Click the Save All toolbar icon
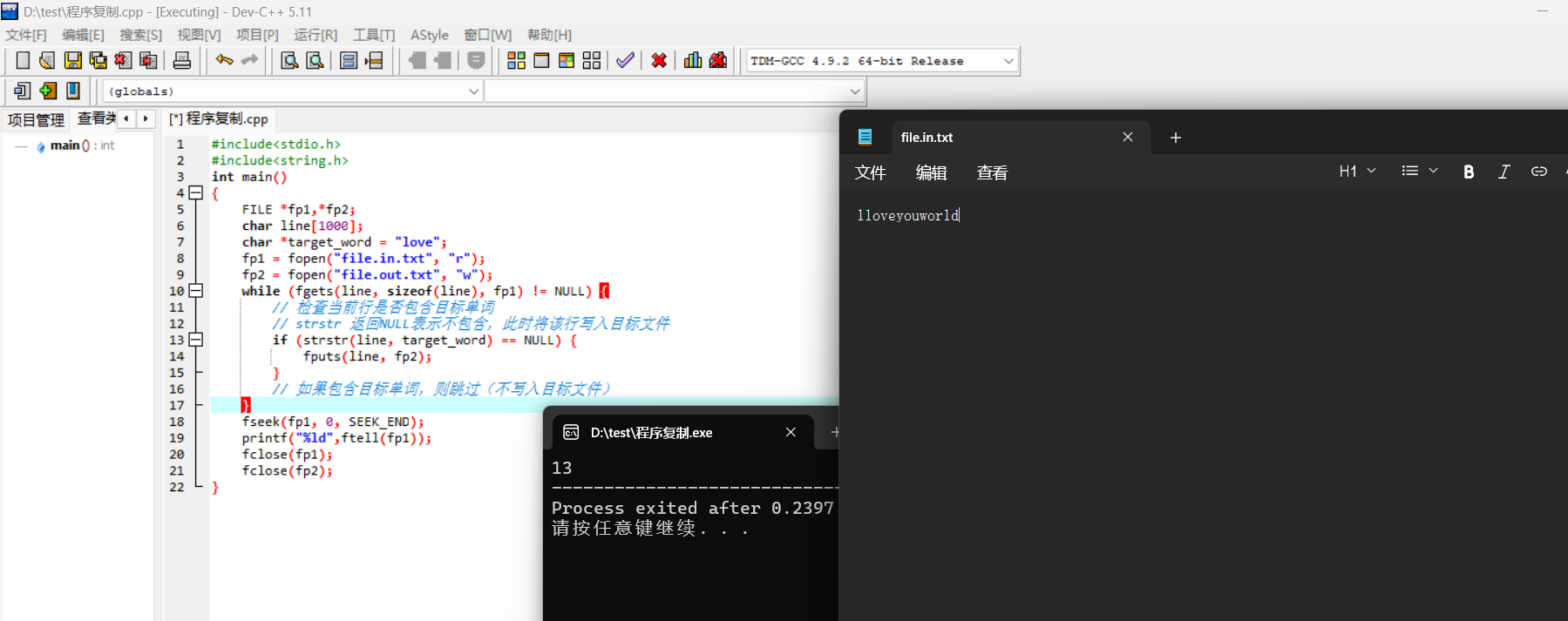This screenshot has width=1568, height=621. point(98,60)
